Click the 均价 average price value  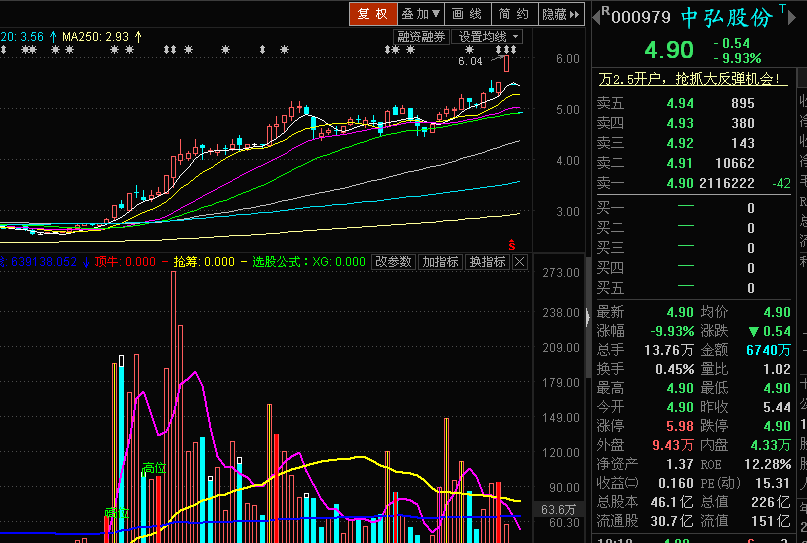(x=777, y=312)
